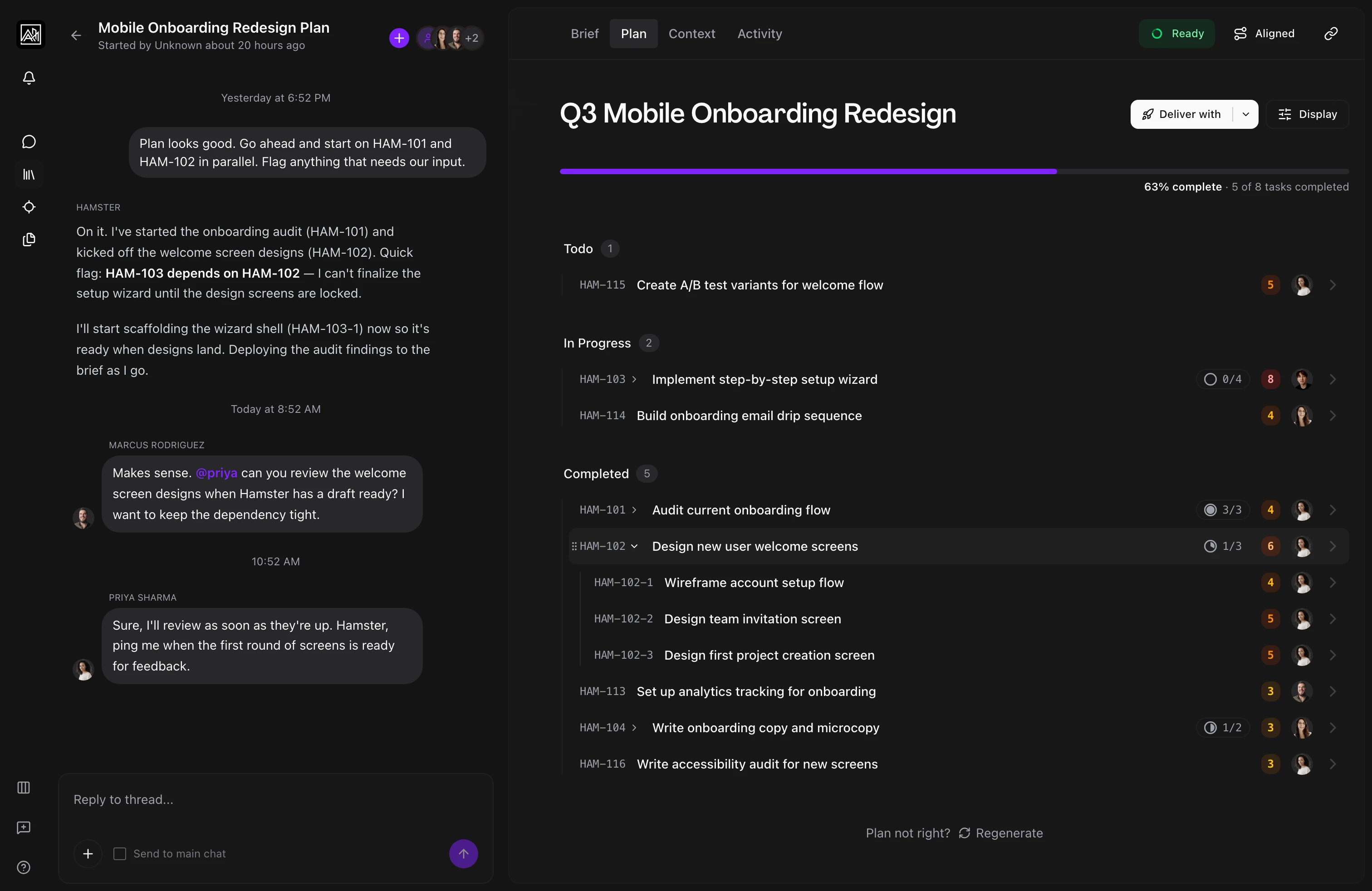Check the Send to main chat checkbox

tap(119, 854)
